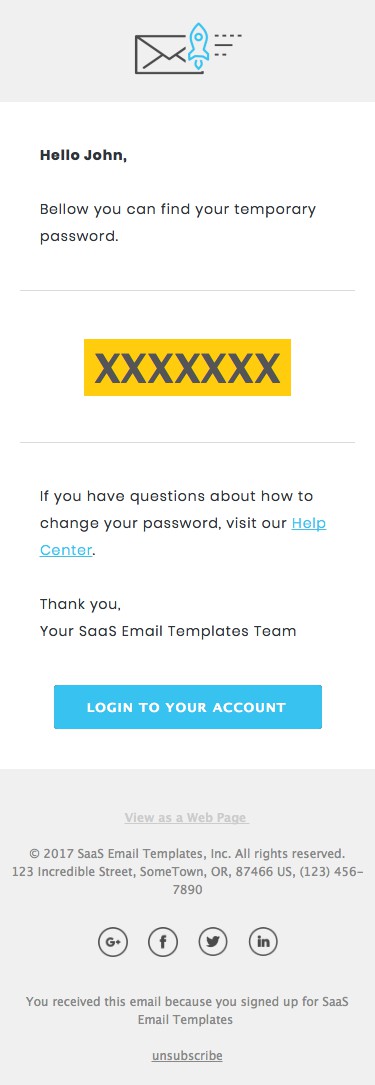Click the unsubscribe link in footer

(x=188, y=1055)
